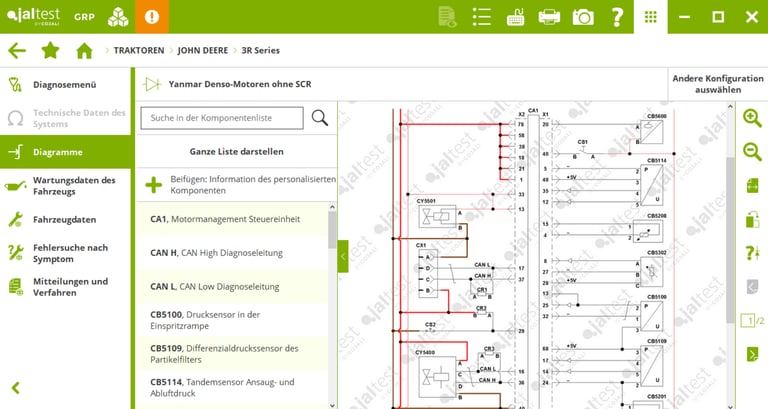
Task: Collapse the component list panel
Action: point(343,256)
